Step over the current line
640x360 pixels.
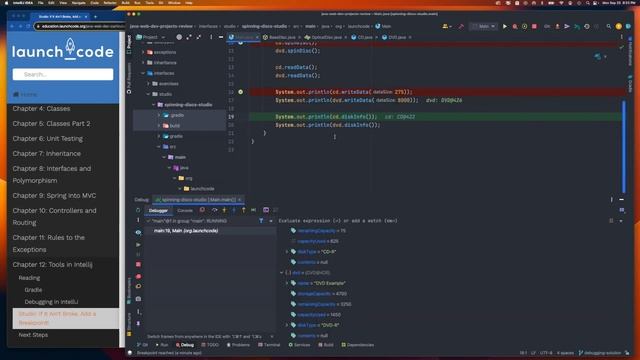point(214,210)
